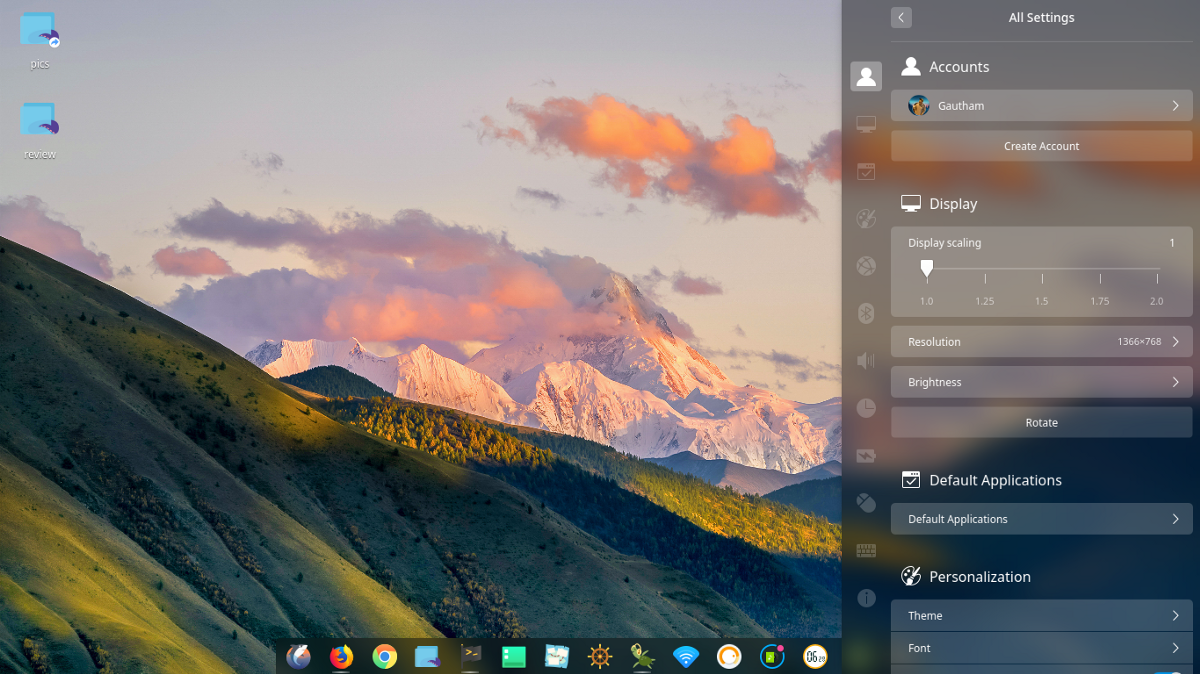This screenshot has height=674, width=1200.
Task: Click the Create Account button
Action: click(x=1041, y=146)
